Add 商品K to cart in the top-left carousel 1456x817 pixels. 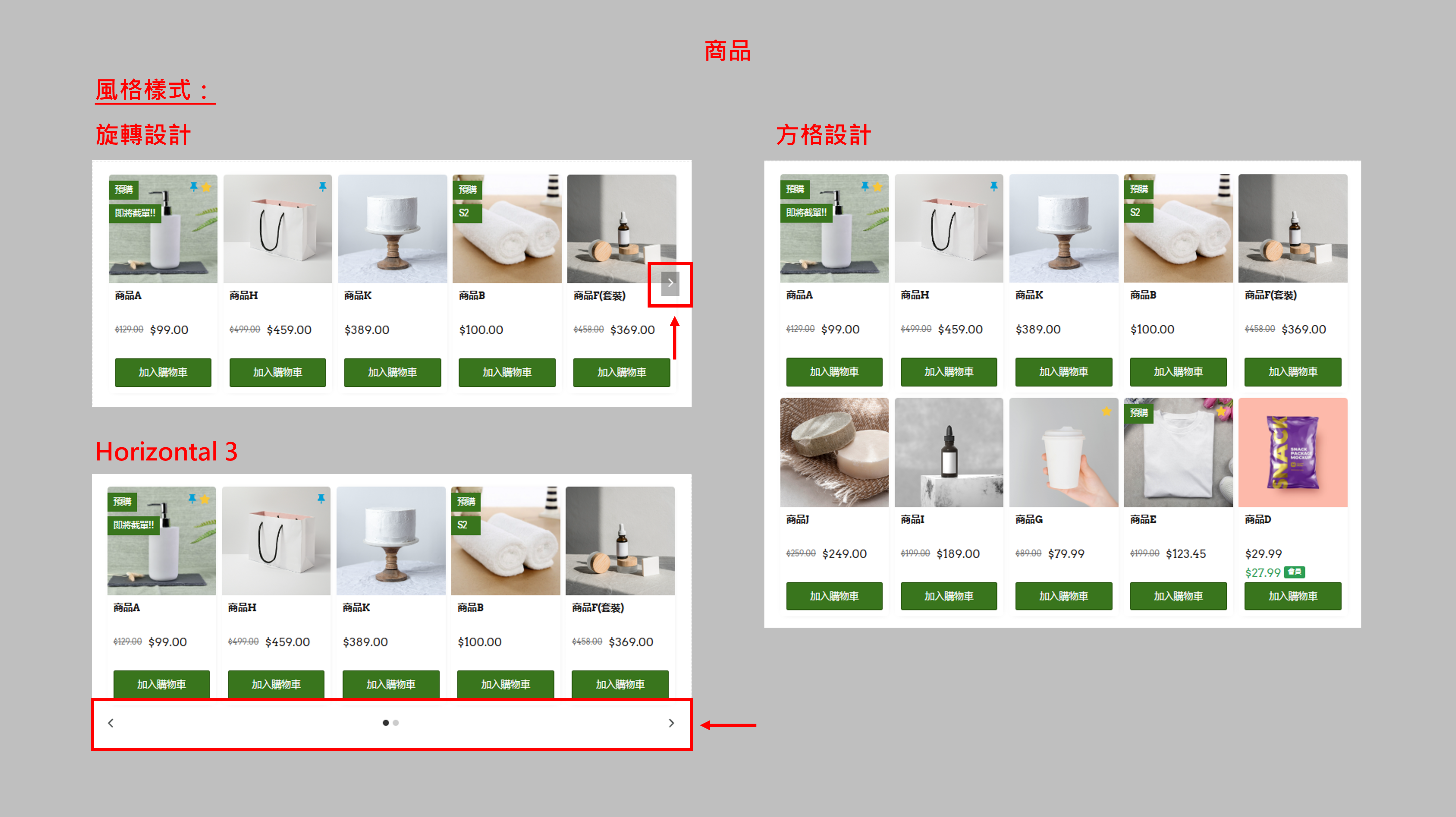pos(392,372)
